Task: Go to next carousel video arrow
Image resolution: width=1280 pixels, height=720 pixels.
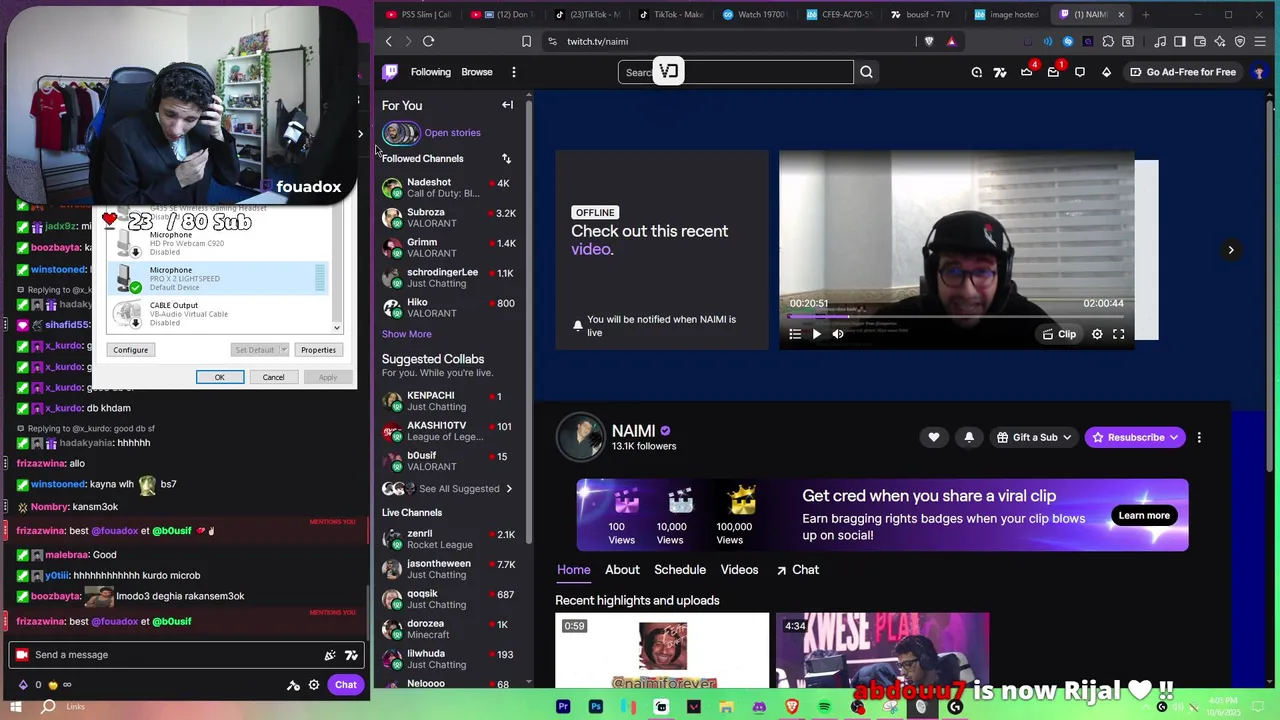Action: pos(1231,250)
